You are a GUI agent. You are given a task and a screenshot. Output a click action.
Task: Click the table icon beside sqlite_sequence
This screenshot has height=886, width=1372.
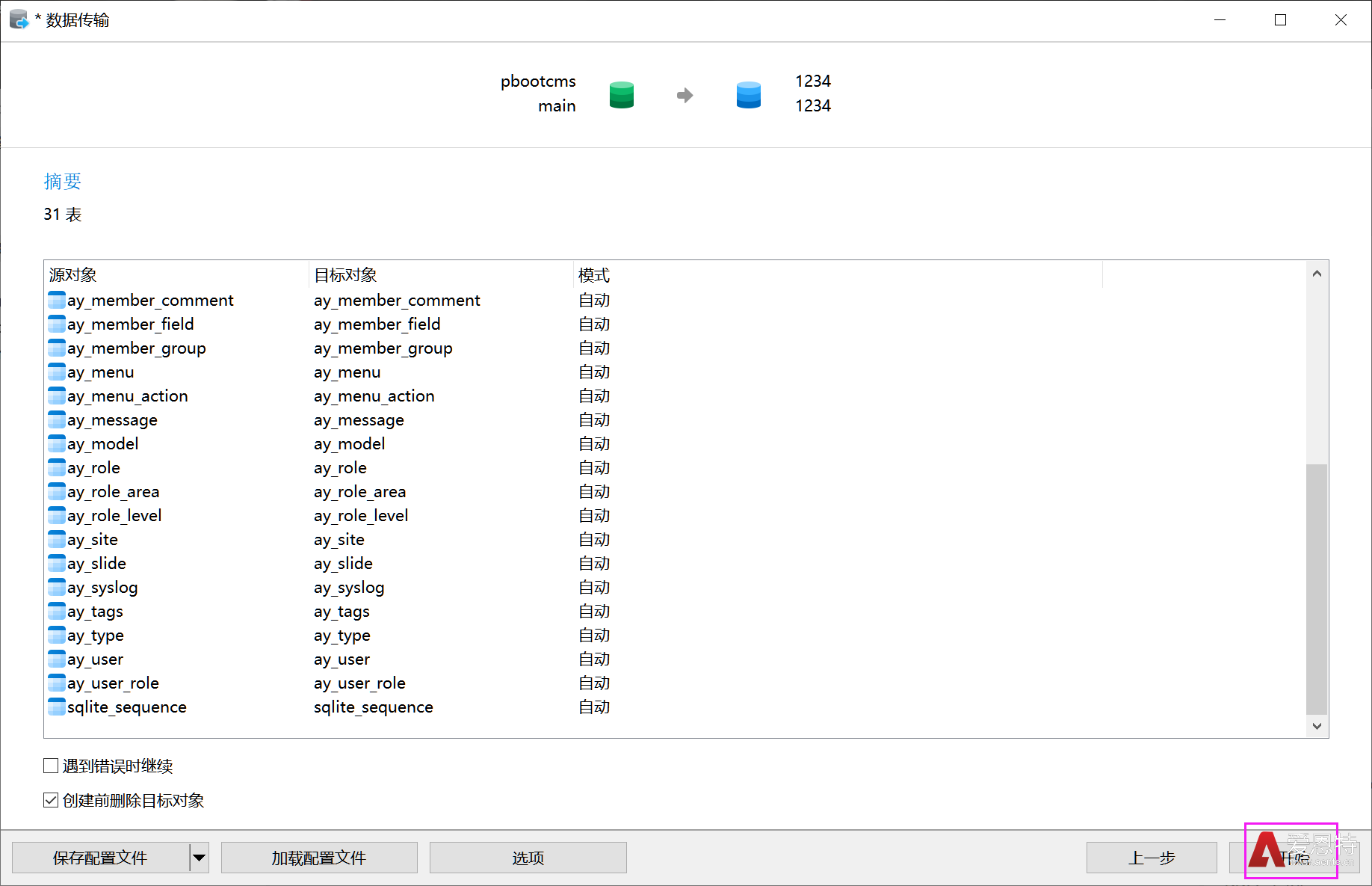pos(57,707)
